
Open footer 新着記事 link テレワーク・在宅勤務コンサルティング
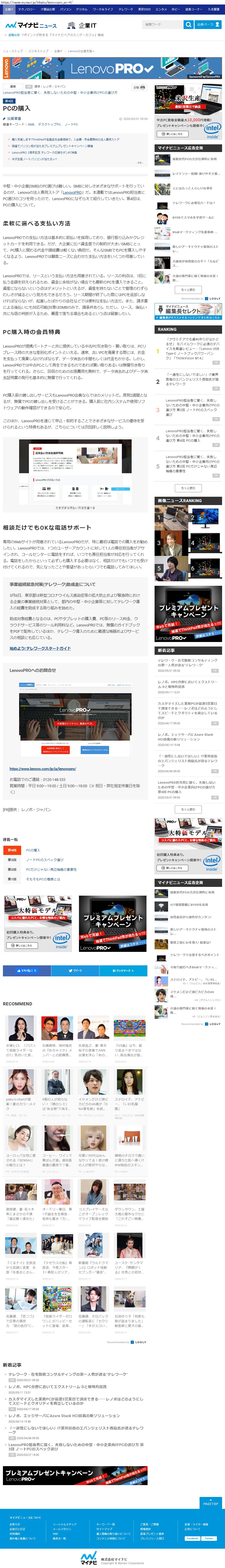coord(68,1374)
